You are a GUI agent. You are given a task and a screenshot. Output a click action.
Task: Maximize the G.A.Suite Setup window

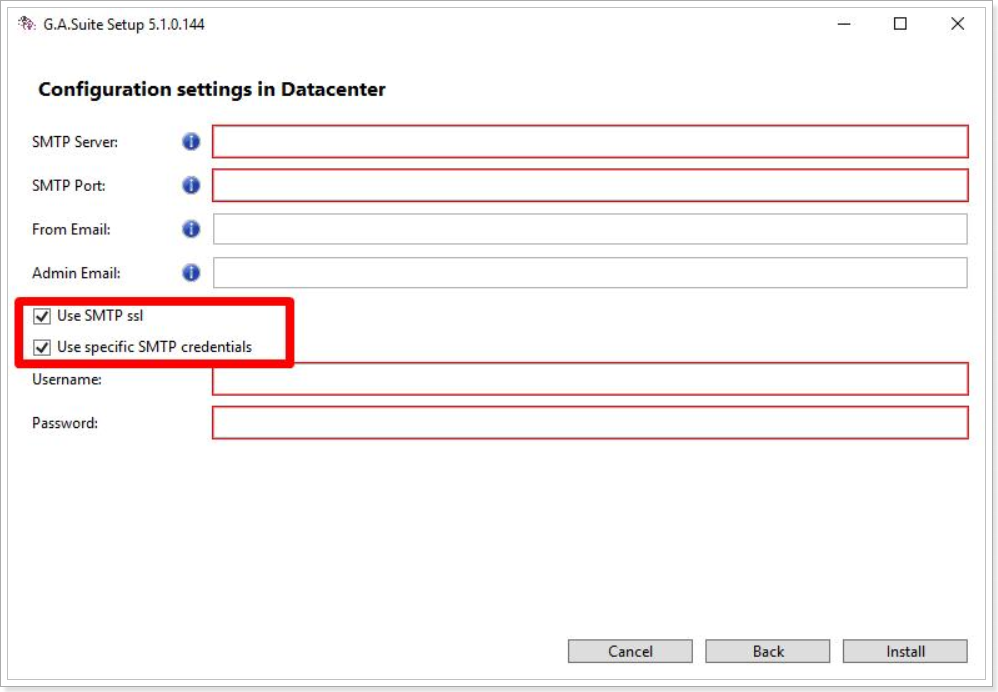click(x=900, y=24)
